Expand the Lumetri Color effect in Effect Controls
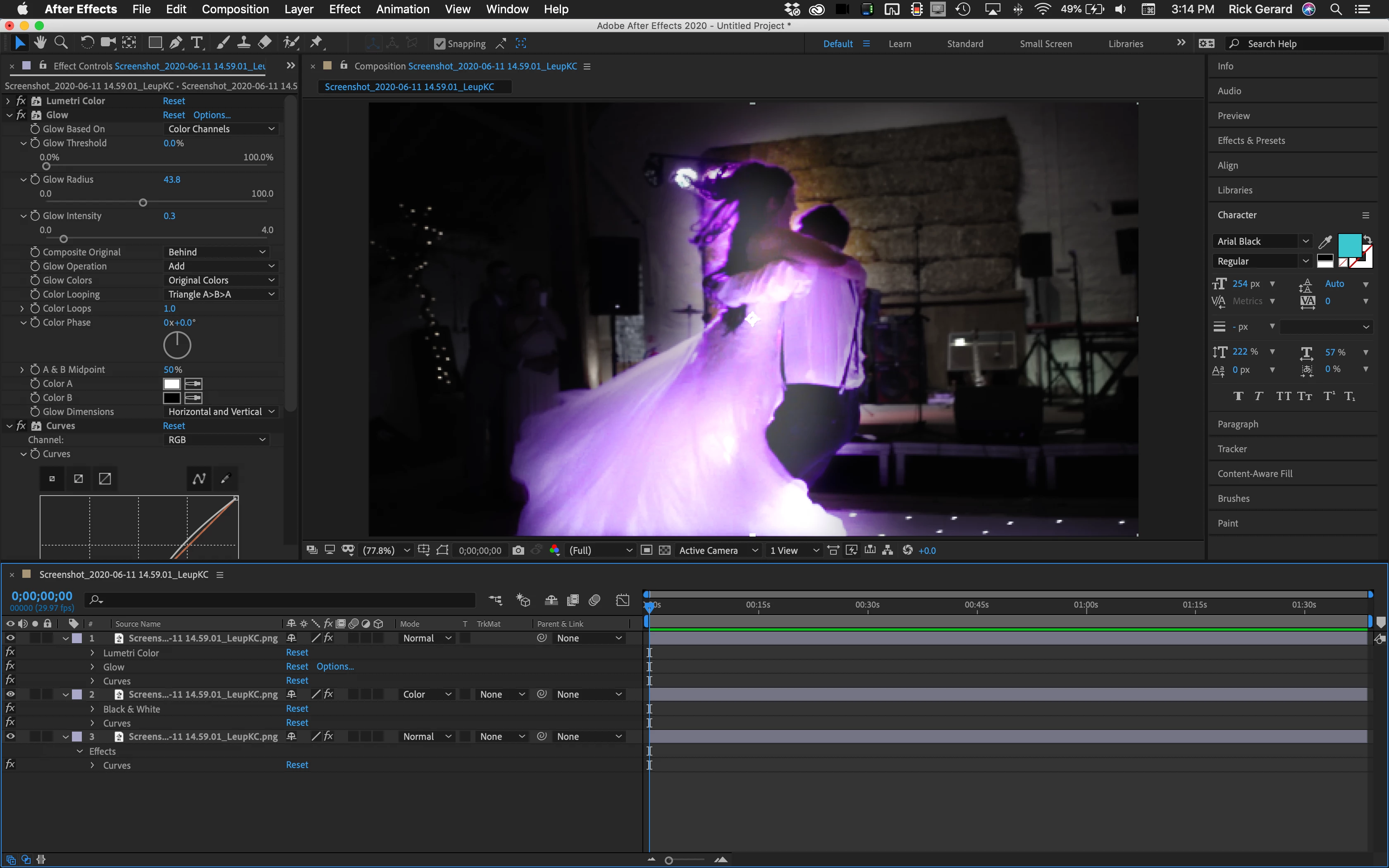Screen dimensions: 1389x868 click(x=8, y=101)
